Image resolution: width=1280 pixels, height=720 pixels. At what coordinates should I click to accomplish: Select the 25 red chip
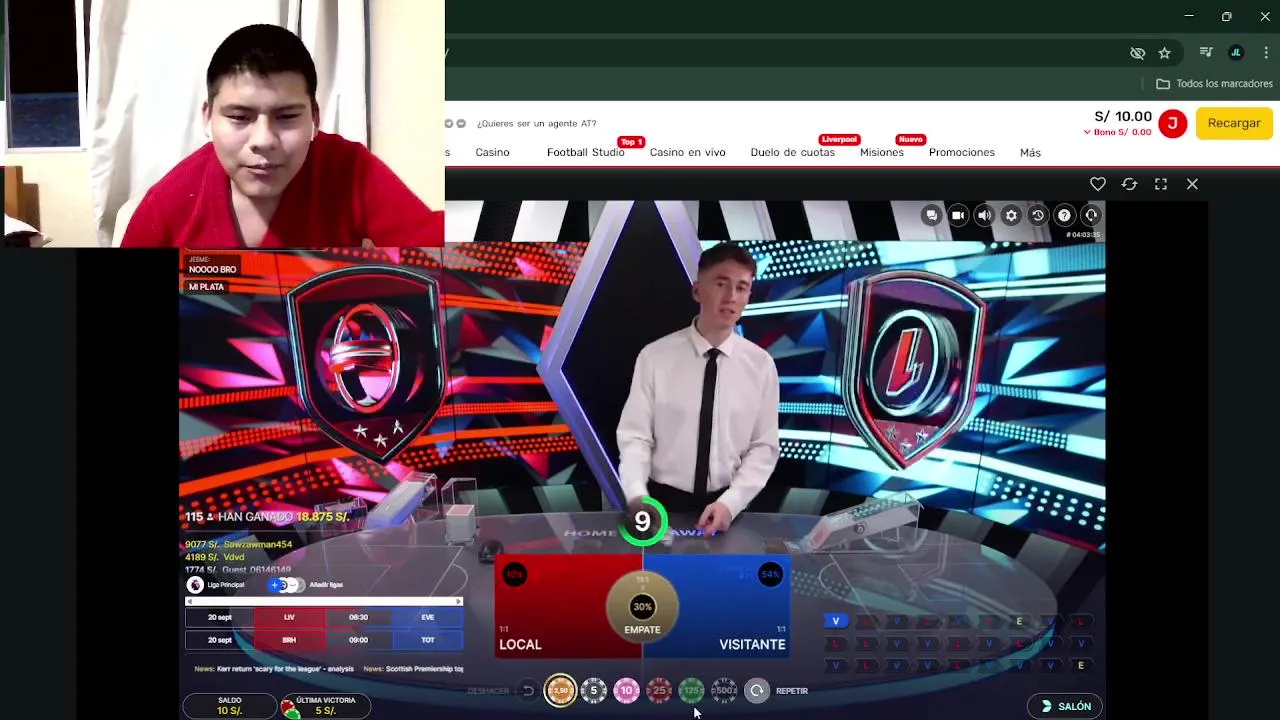[x=659, y=690]
